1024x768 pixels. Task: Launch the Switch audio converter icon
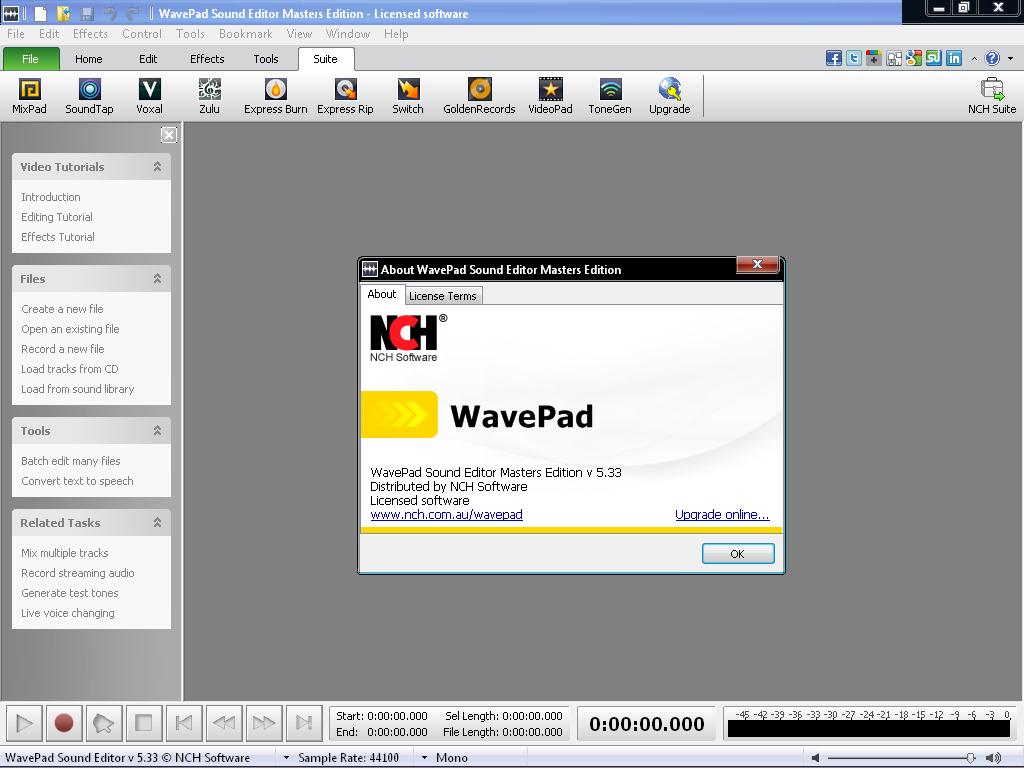point(408,96)
